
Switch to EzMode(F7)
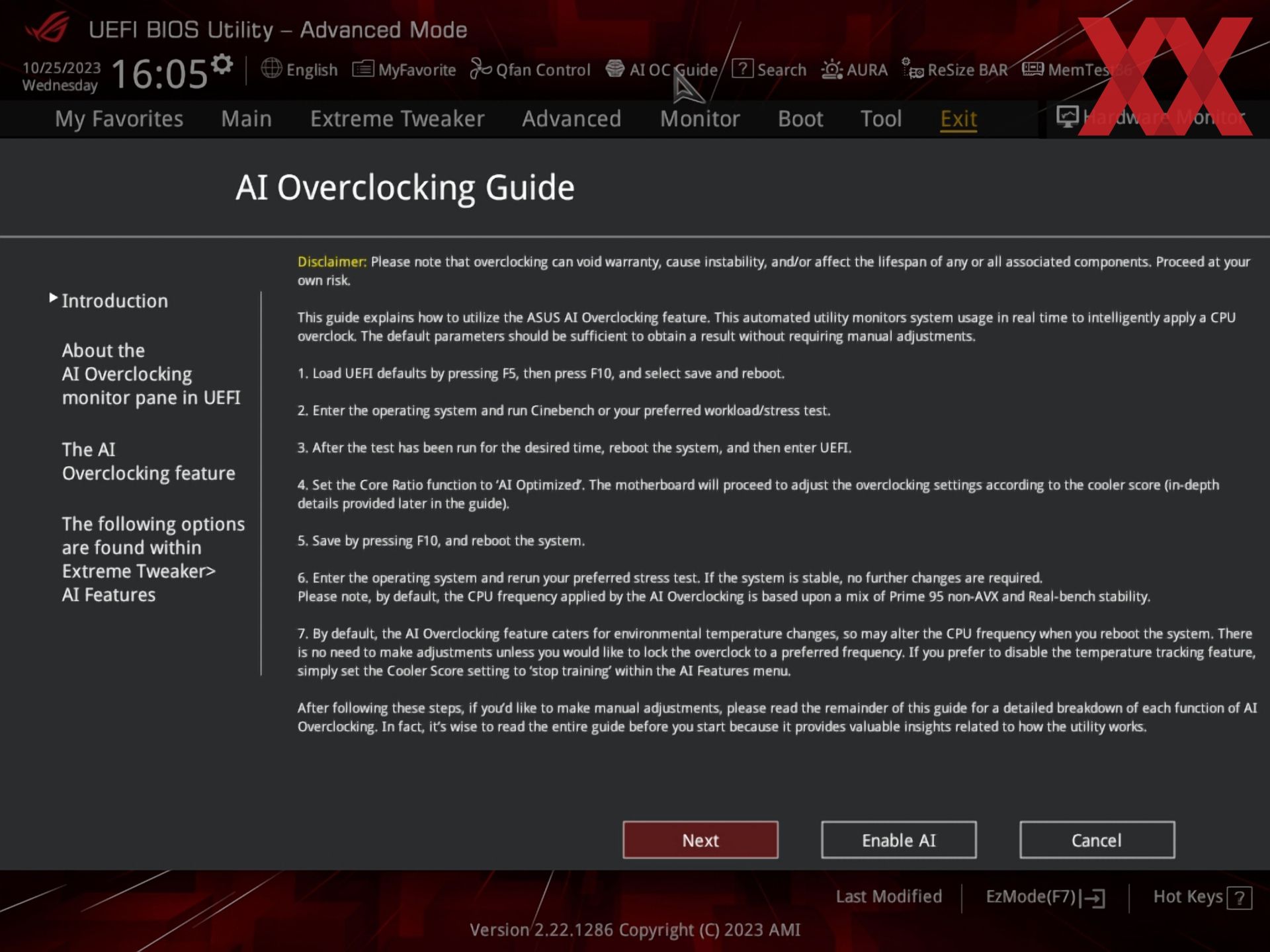(x=1045, y=897)
